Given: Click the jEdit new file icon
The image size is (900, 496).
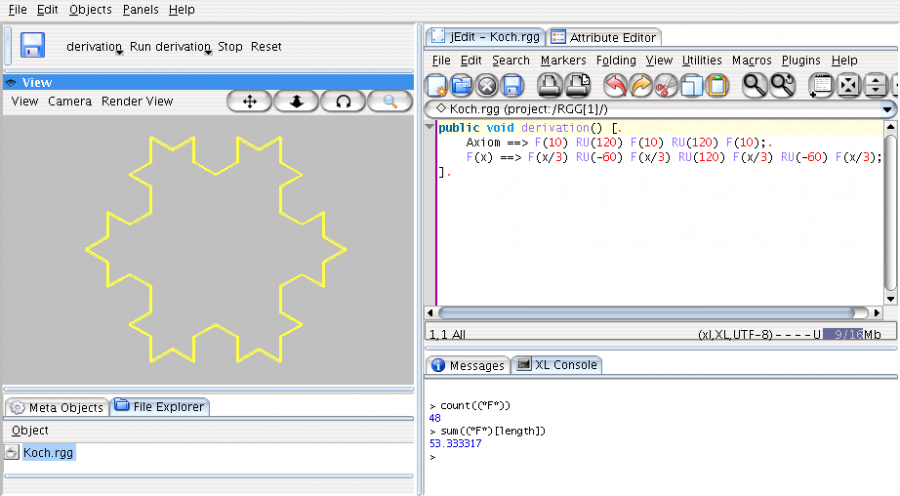Looking at the screenshot, I should click(437, 86).
